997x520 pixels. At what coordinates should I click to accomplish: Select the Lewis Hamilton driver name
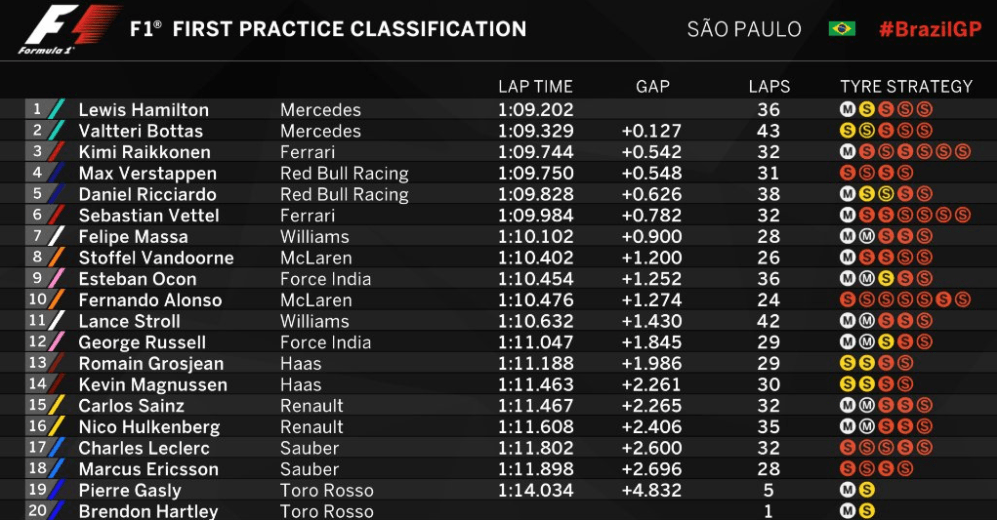click(144, 109)
